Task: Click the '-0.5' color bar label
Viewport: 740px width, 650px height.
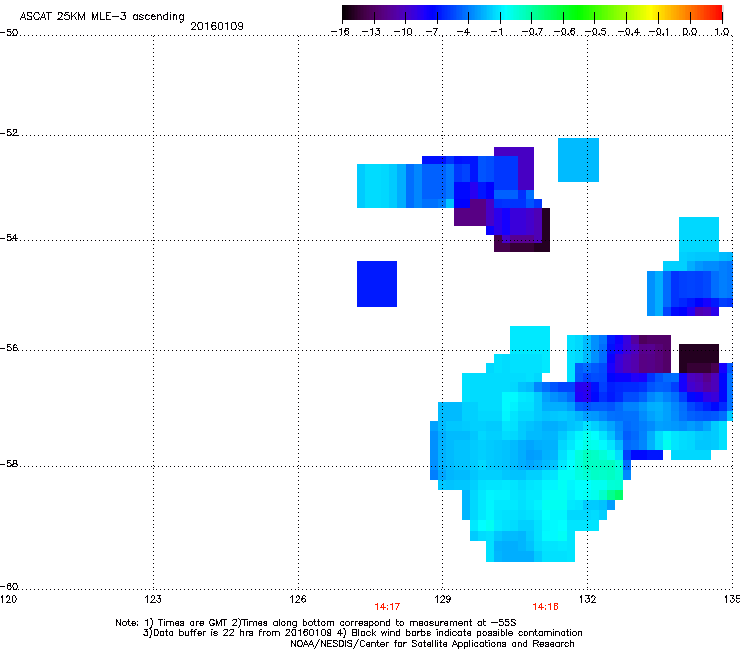Action: click(x=596, y=32)
